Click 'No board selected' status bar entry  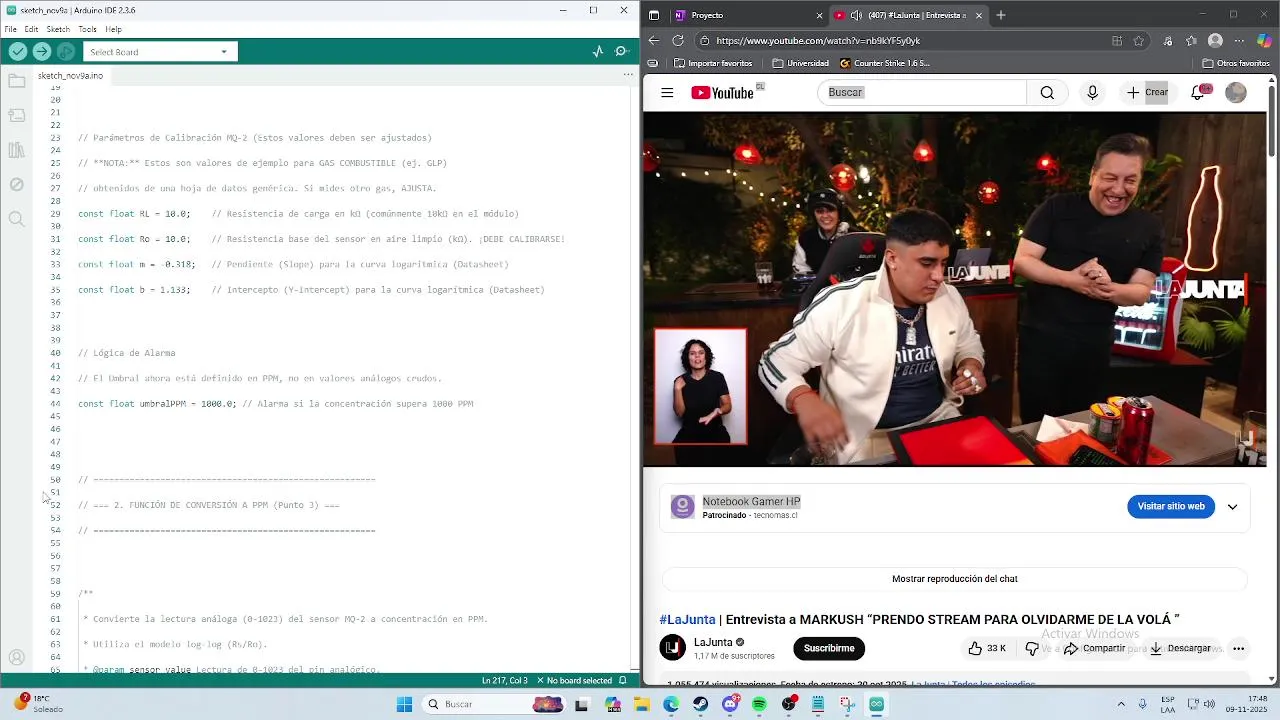(x=573, y=681)
